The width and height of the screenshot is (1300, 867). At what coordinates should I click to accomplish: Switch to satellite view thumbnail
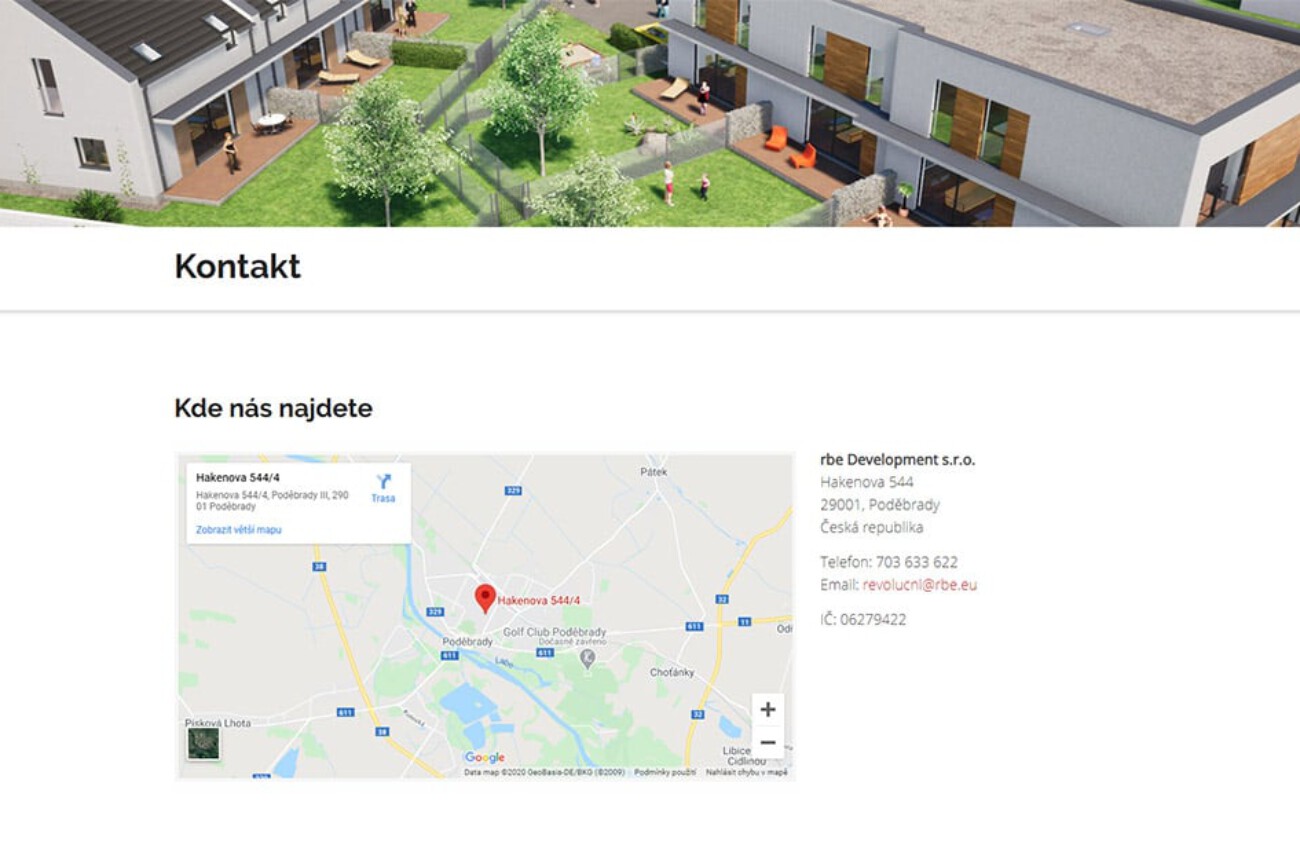tap(203, 743)
